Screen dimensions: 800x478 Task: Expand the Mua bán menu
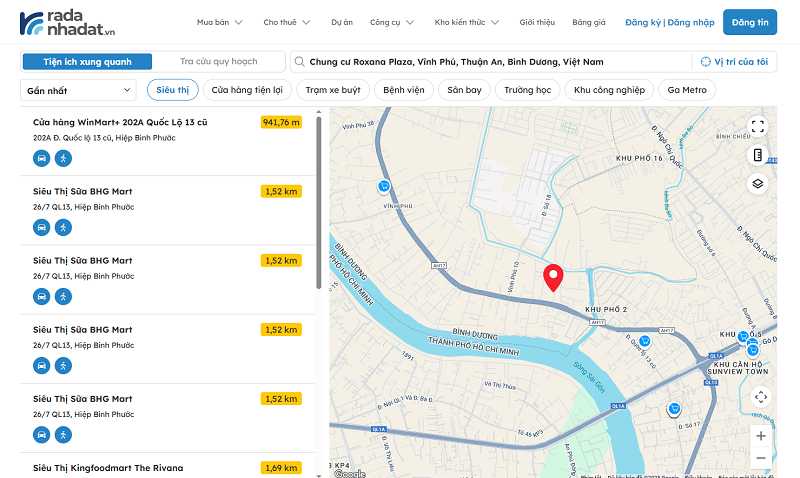(219, 22)
